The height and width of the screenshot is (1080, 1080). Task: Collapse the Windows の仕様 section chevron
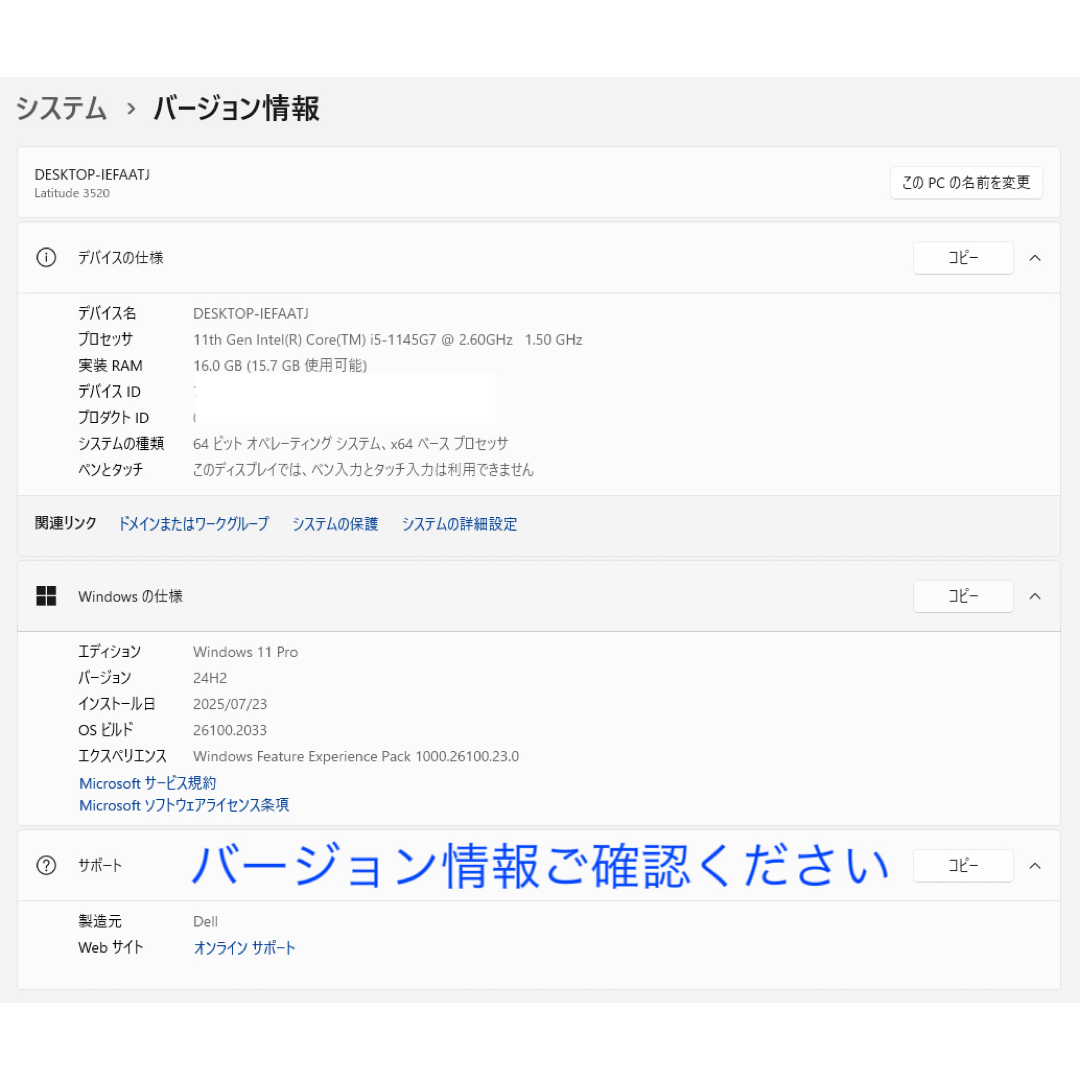coord(1035,596)
